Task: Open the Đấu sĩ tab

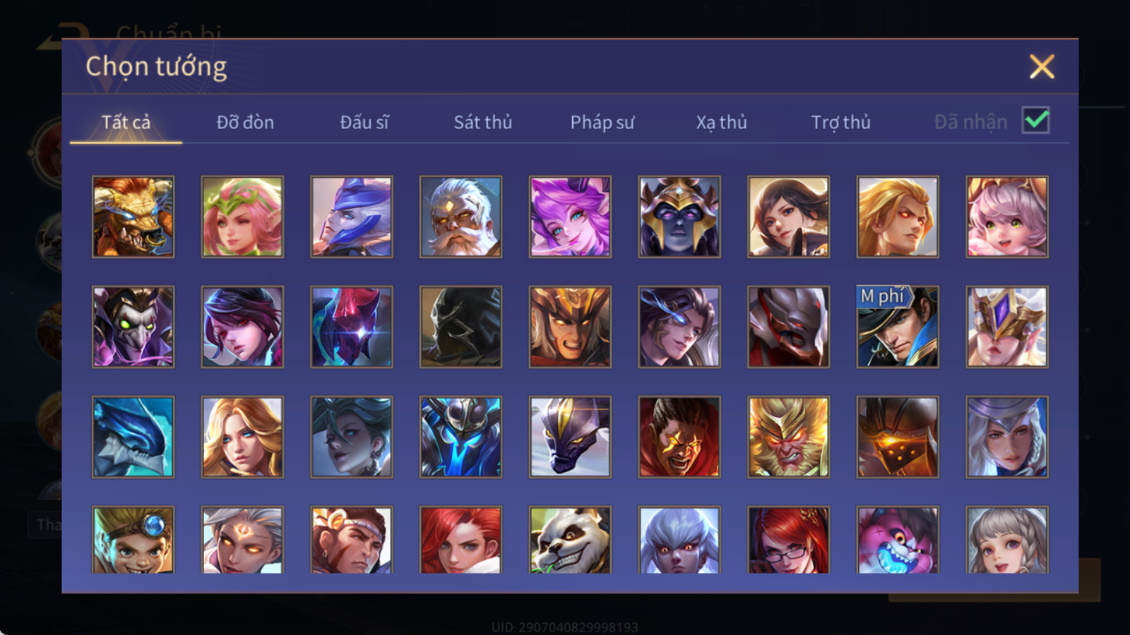Action: pos(364,123)
